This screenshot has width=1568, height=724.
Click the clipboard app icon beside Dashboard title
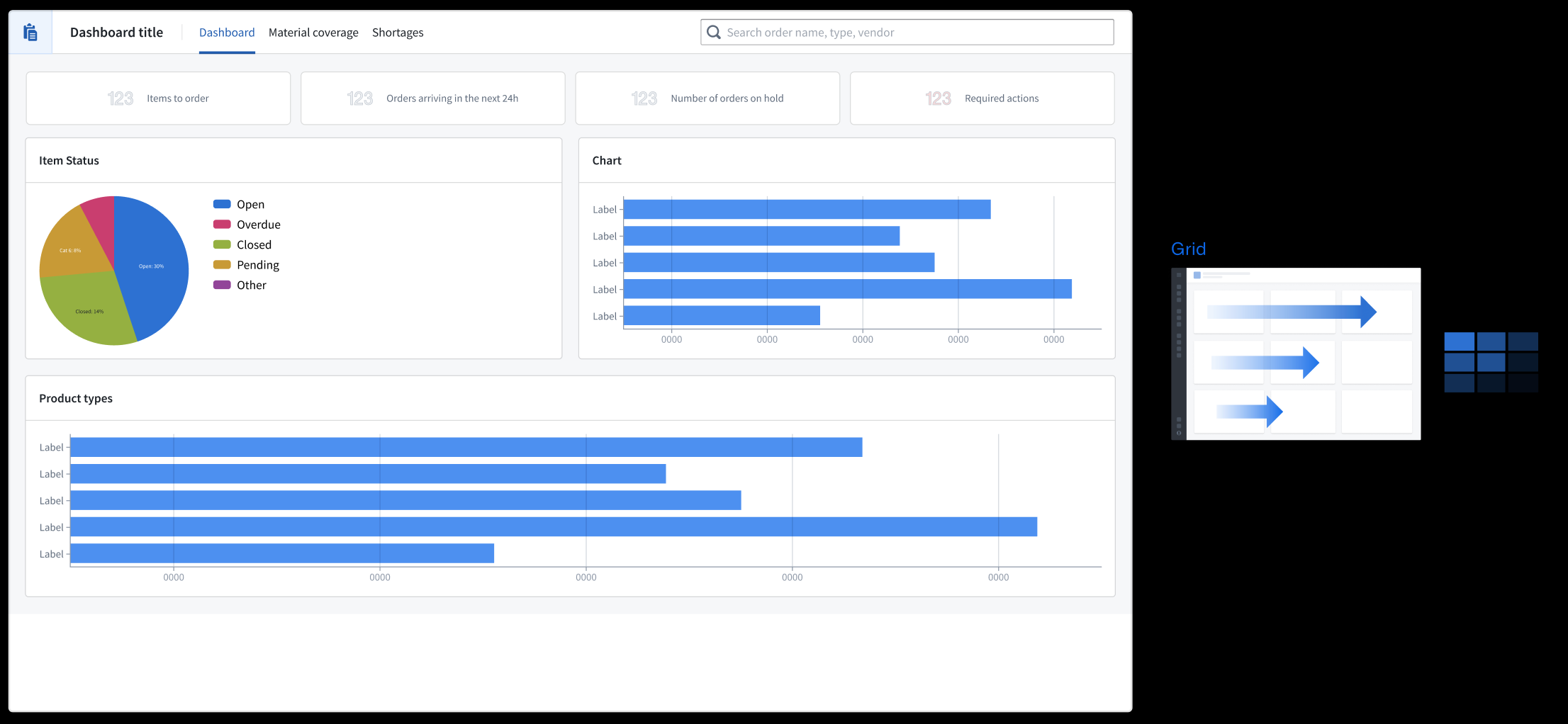pyautogui.click(x=30, y=33)
